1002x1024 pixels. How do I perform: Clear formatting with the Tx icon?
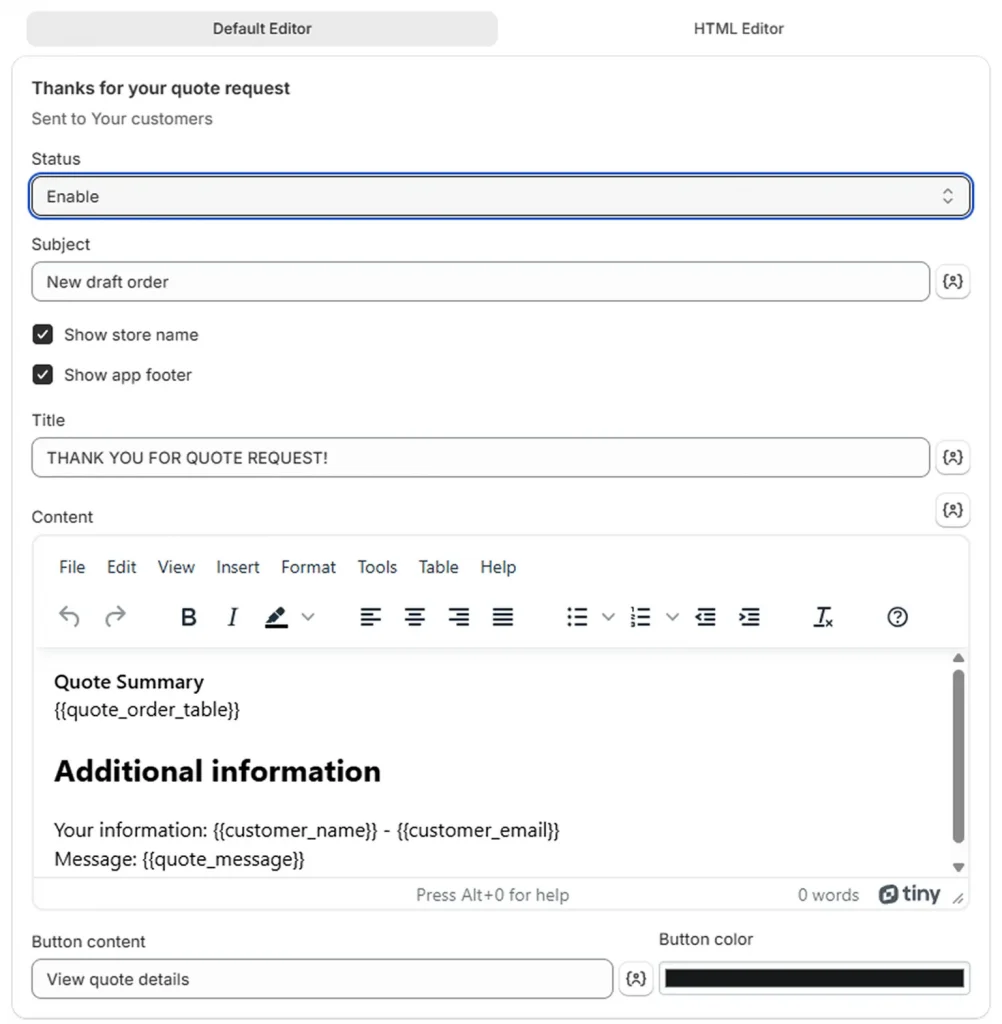click(x=823, y=617)
